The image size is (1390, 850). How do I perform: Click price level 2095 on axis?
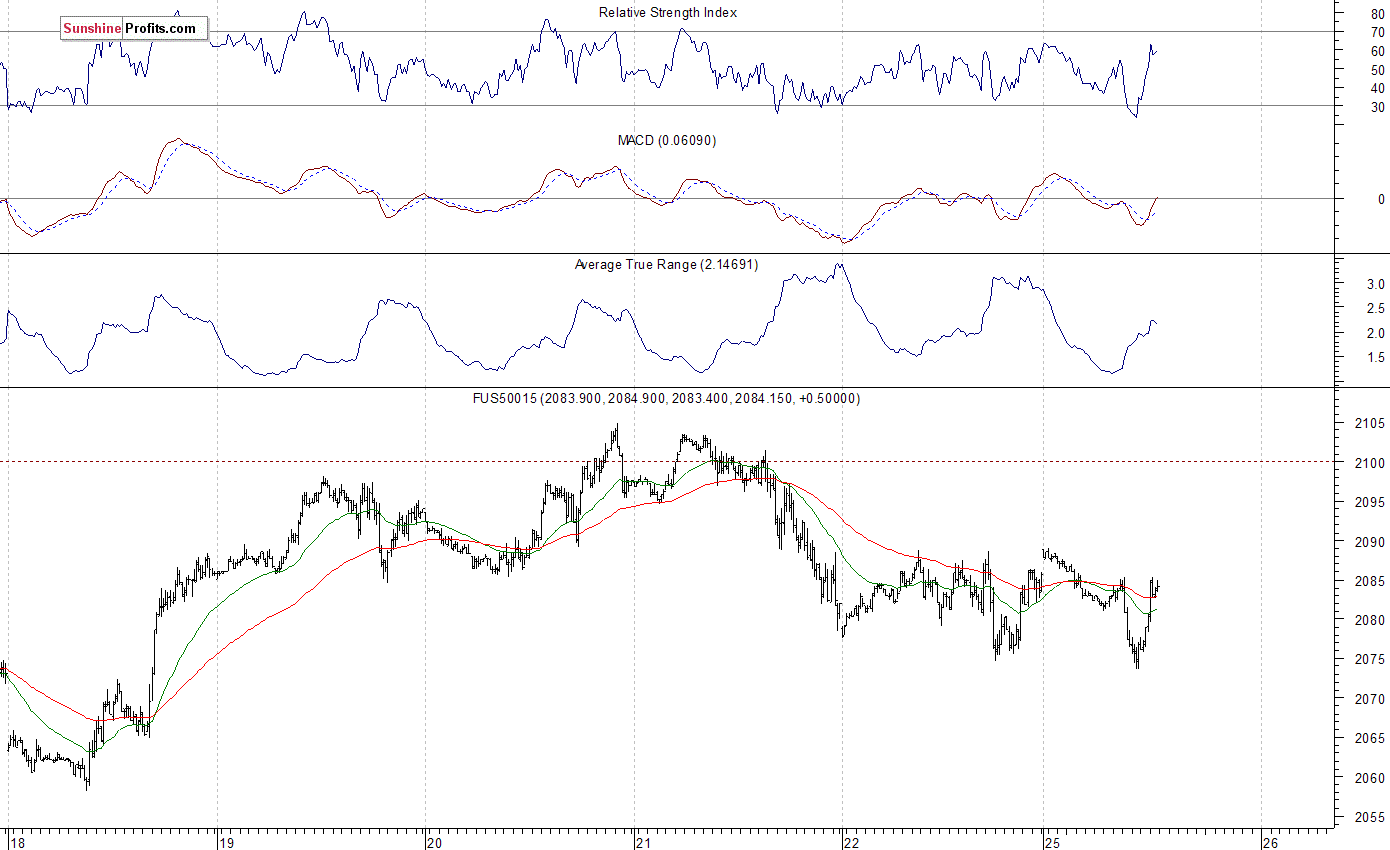(x=1369, y=502)
